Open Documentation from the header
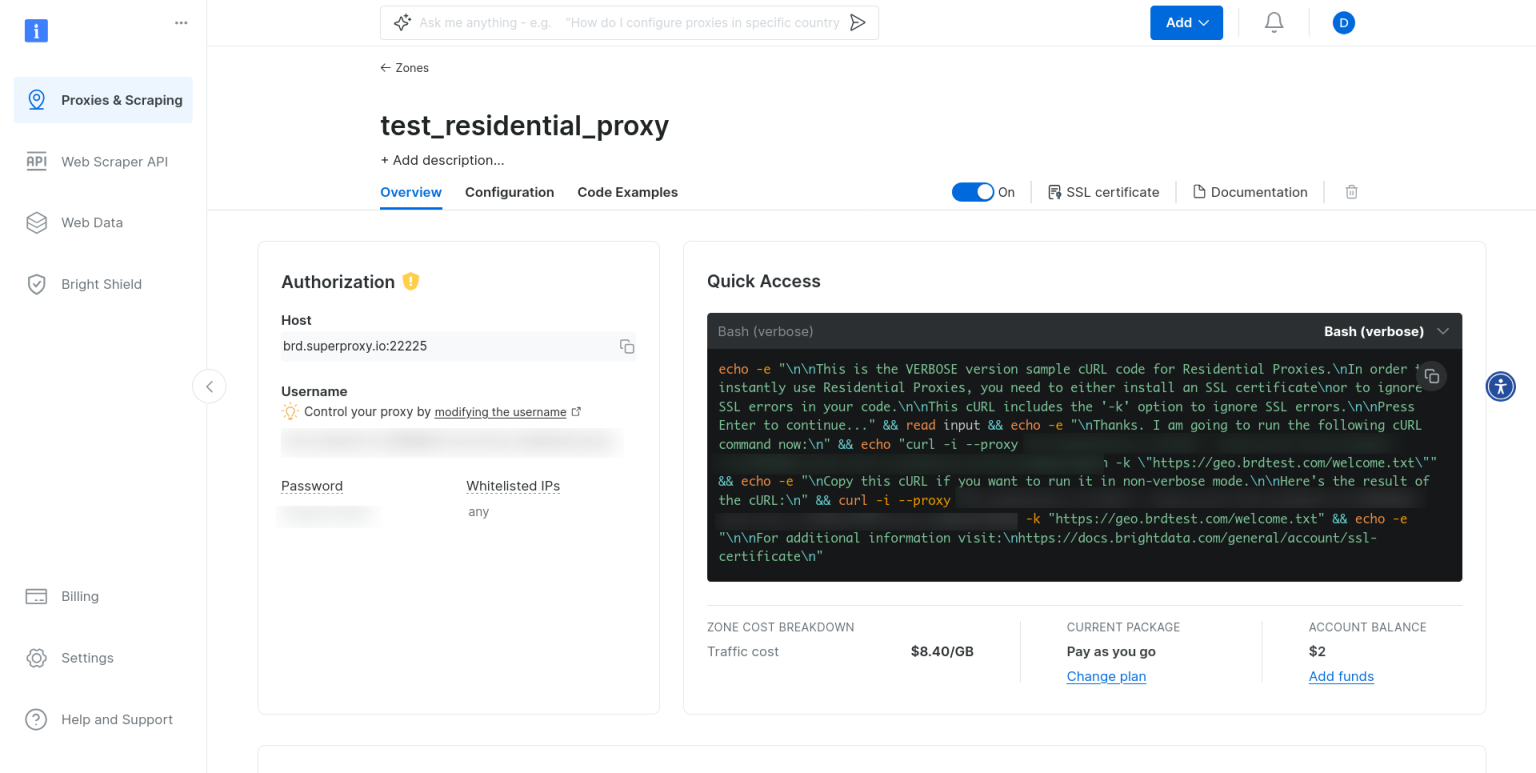 point(1250,191)
